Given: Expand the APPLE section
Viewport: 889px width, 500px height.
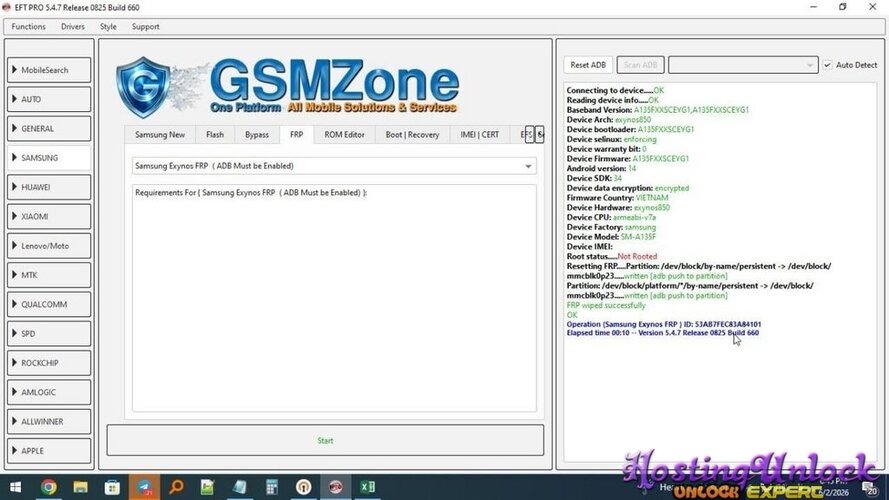Looking at the screenshot, I should click(49, 451).
